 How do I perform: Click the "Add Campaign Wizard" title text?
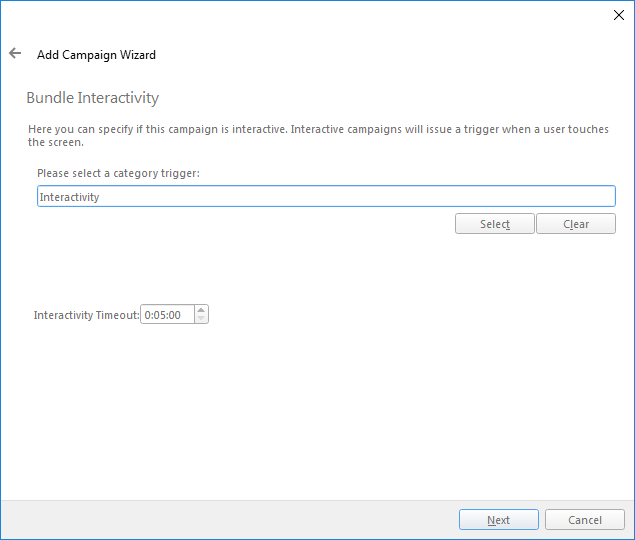point(96,55)
